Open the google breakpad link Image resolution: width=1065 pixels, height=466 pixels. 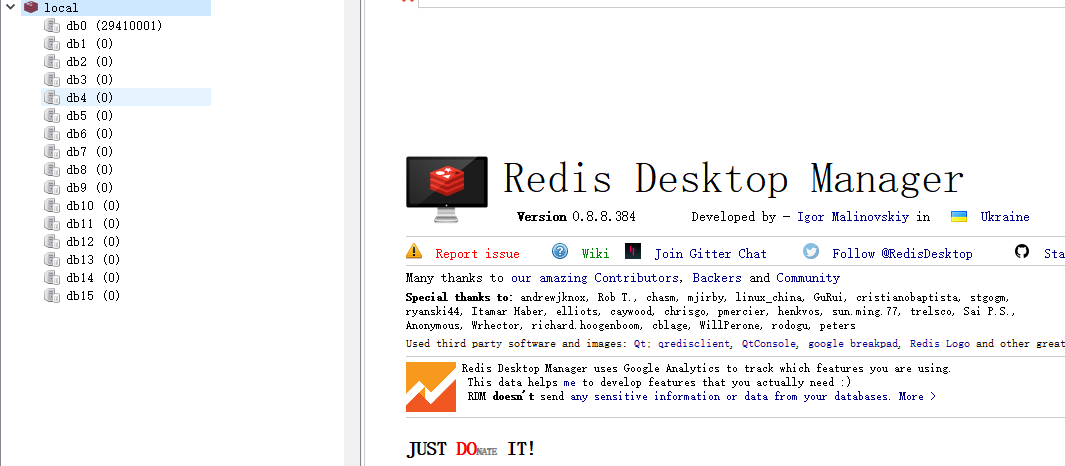tap(854, 344)
